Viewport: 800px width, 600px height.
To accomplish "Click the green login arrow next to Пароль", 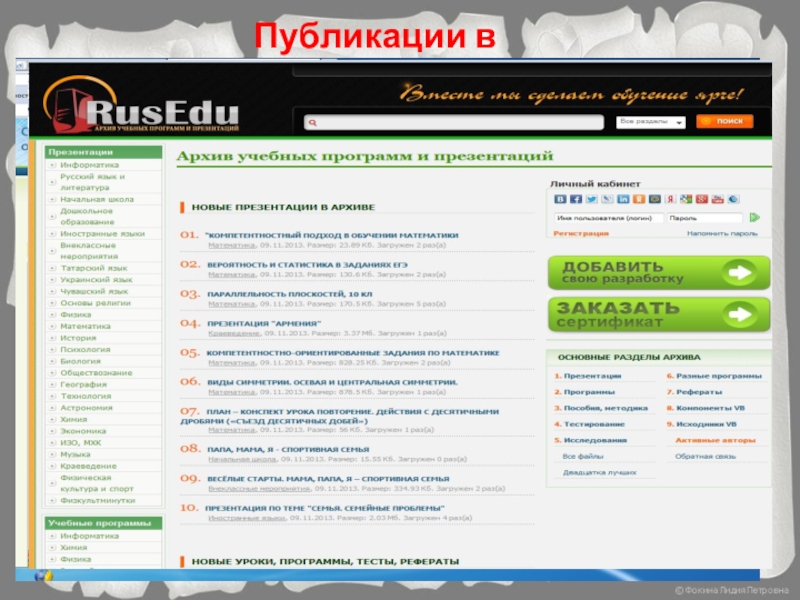I will (755, 217).
